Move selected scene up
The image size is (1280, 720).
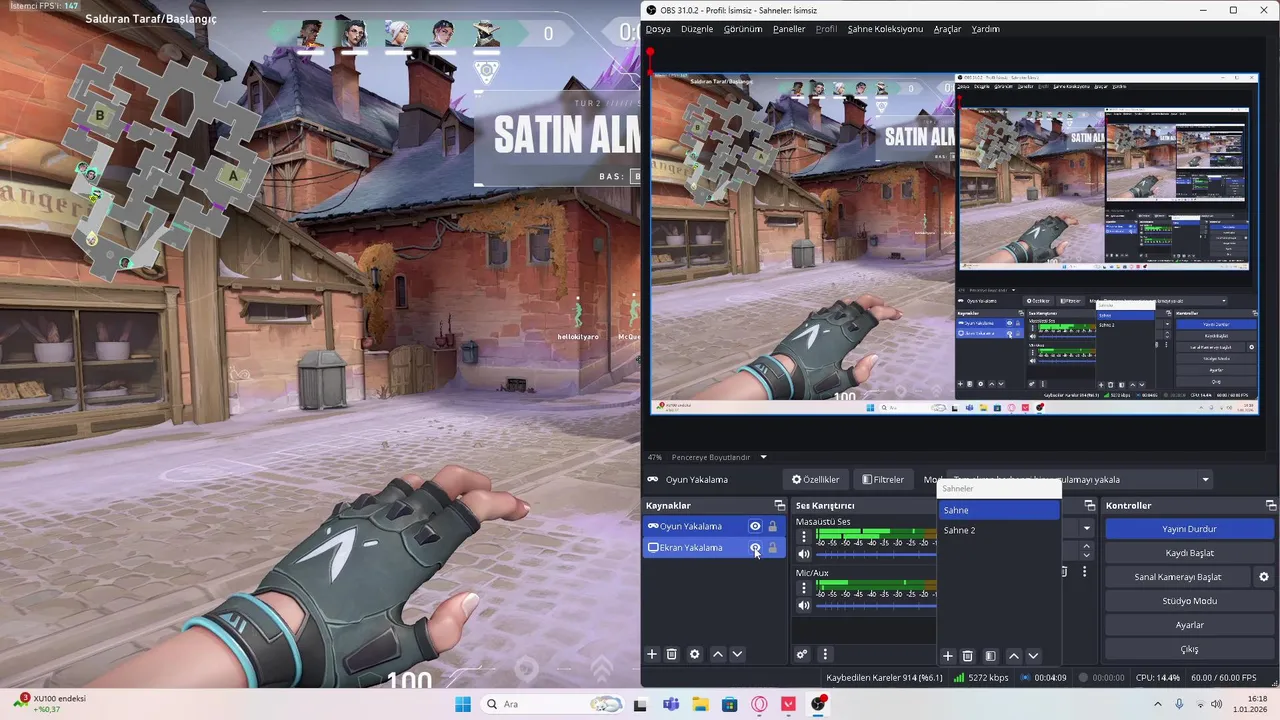(1013, 656)
